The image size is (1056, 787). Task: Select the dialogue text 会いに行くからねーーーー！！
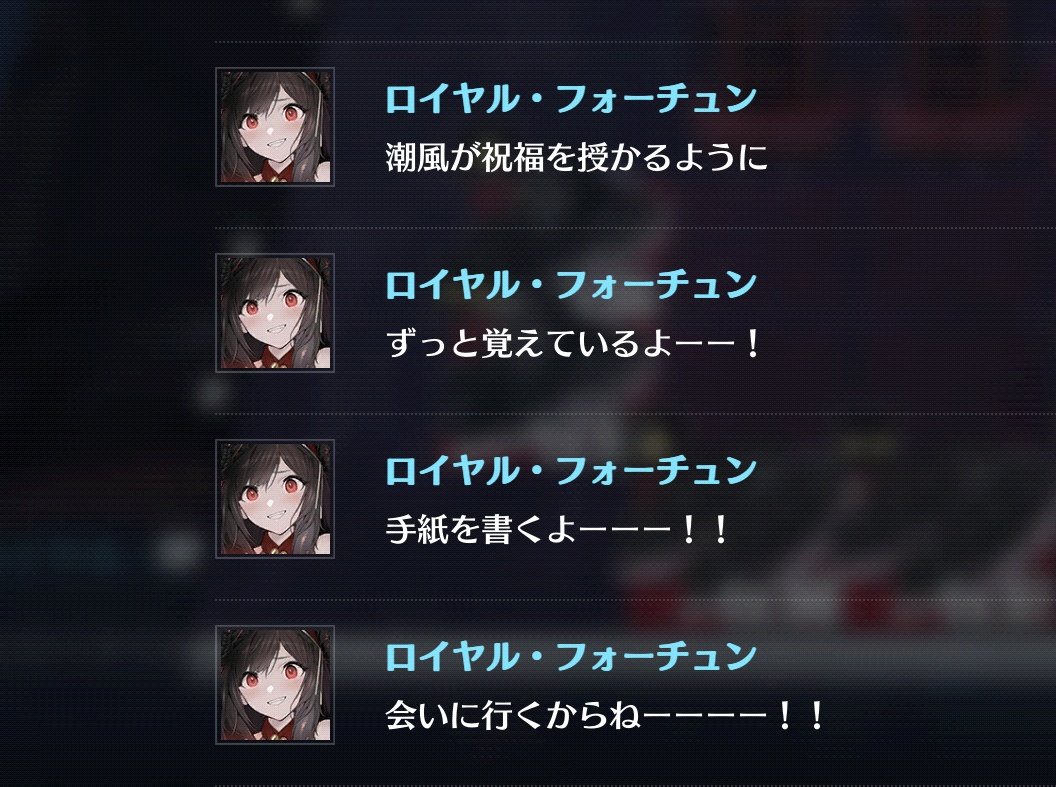605,716
